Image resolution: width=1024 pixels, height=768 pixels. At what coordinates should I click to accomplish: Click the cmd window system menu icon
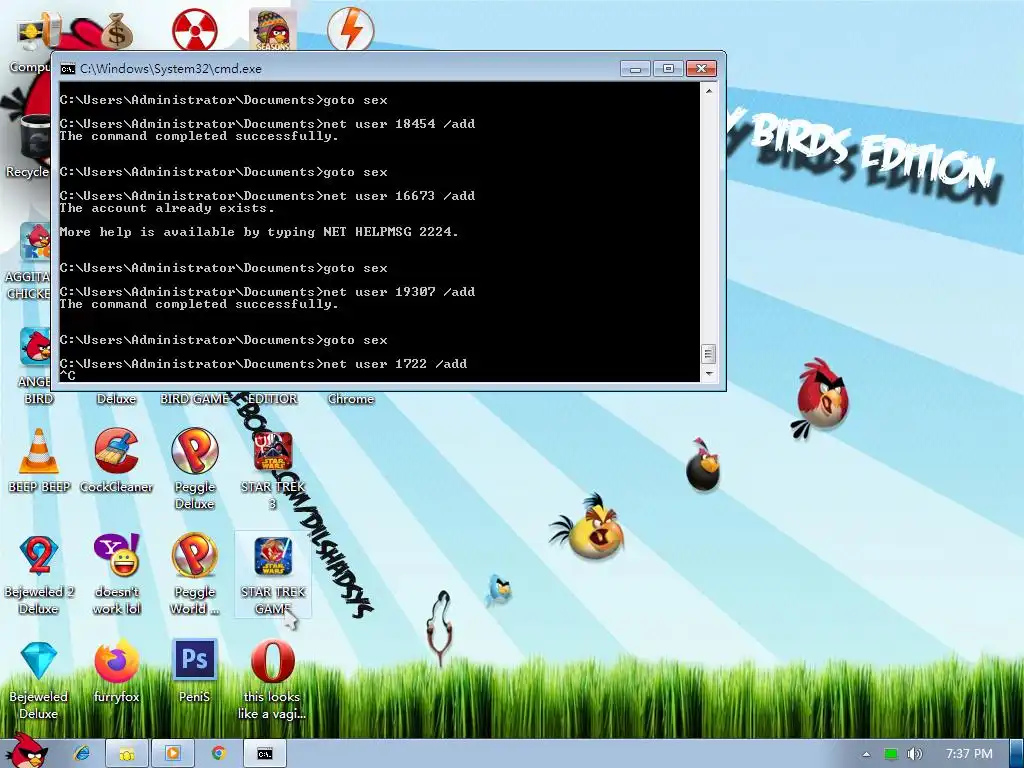tap(67, 69)
